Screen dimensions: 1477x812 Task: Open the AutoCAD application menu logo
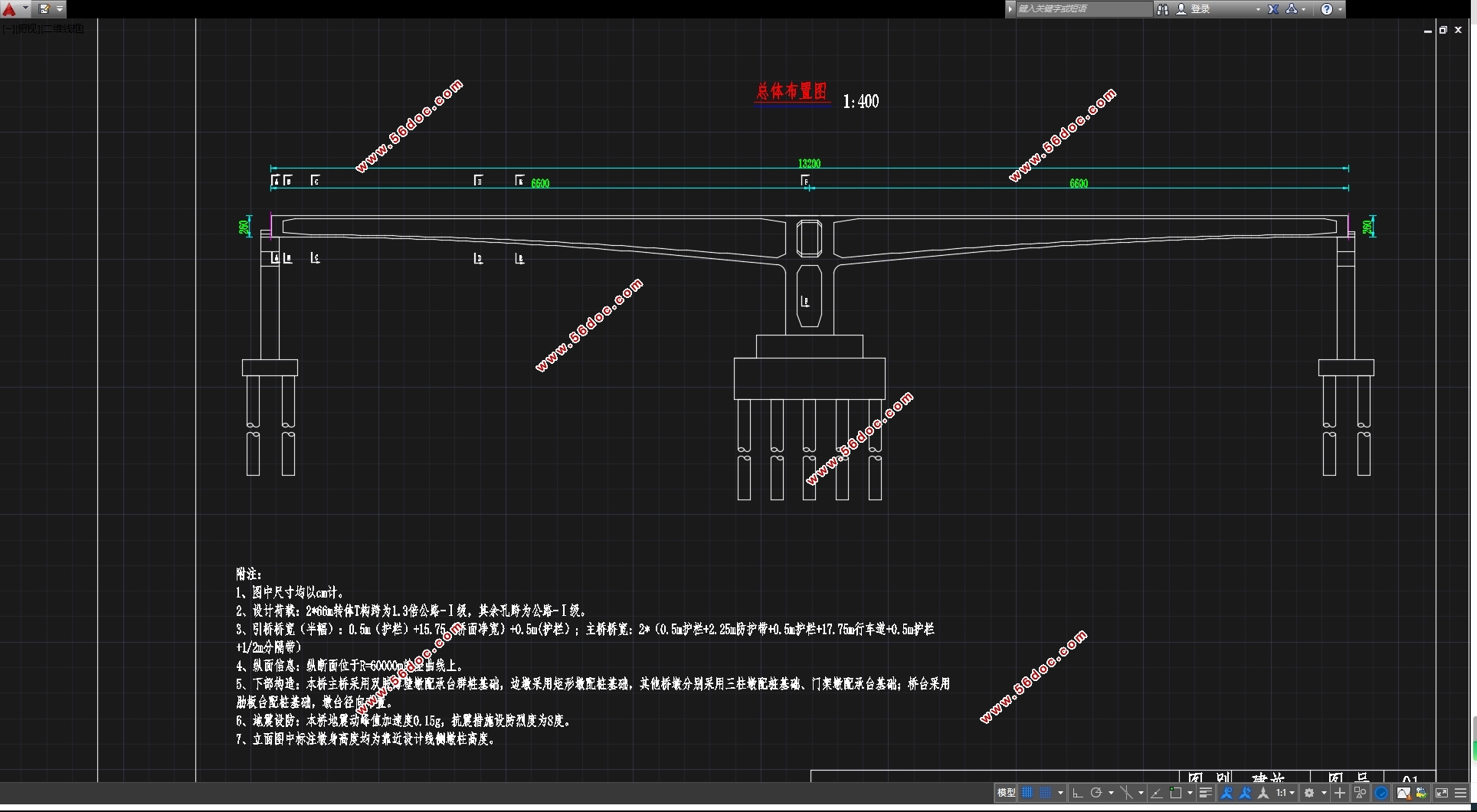(9, 9)
